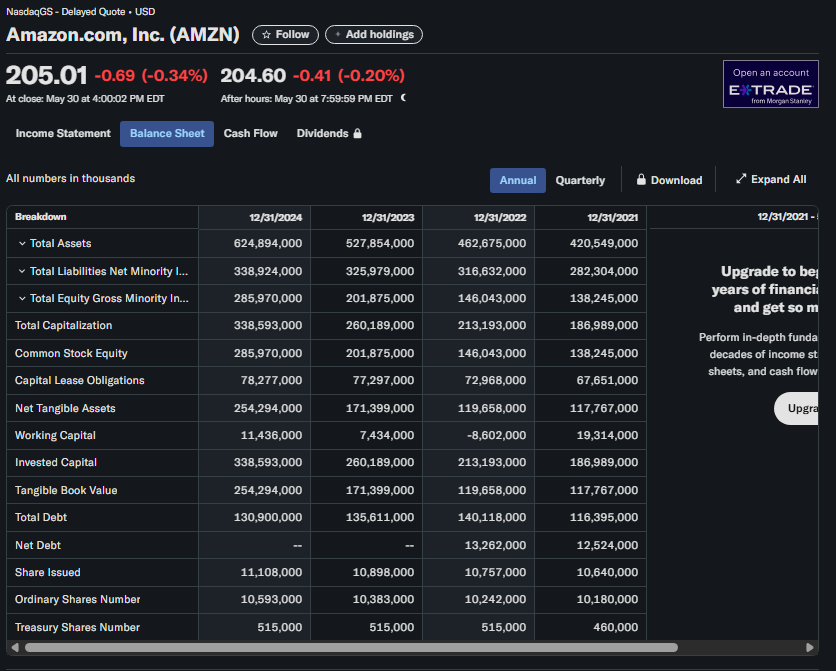Screen dimensions: 836x671
Task: Open the E*TRADE account advertisement
Action: tap(770, 84)
